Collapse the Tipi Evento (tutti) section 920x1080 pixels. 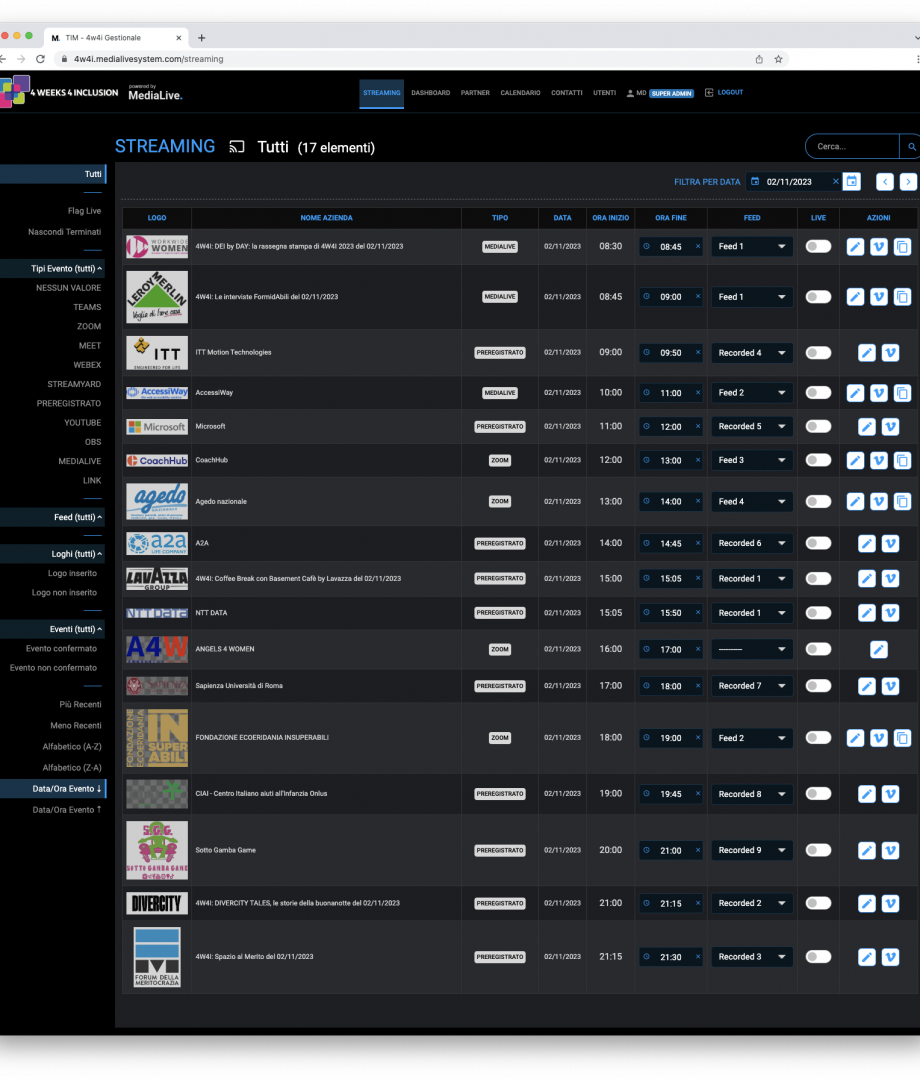point(66,269)
